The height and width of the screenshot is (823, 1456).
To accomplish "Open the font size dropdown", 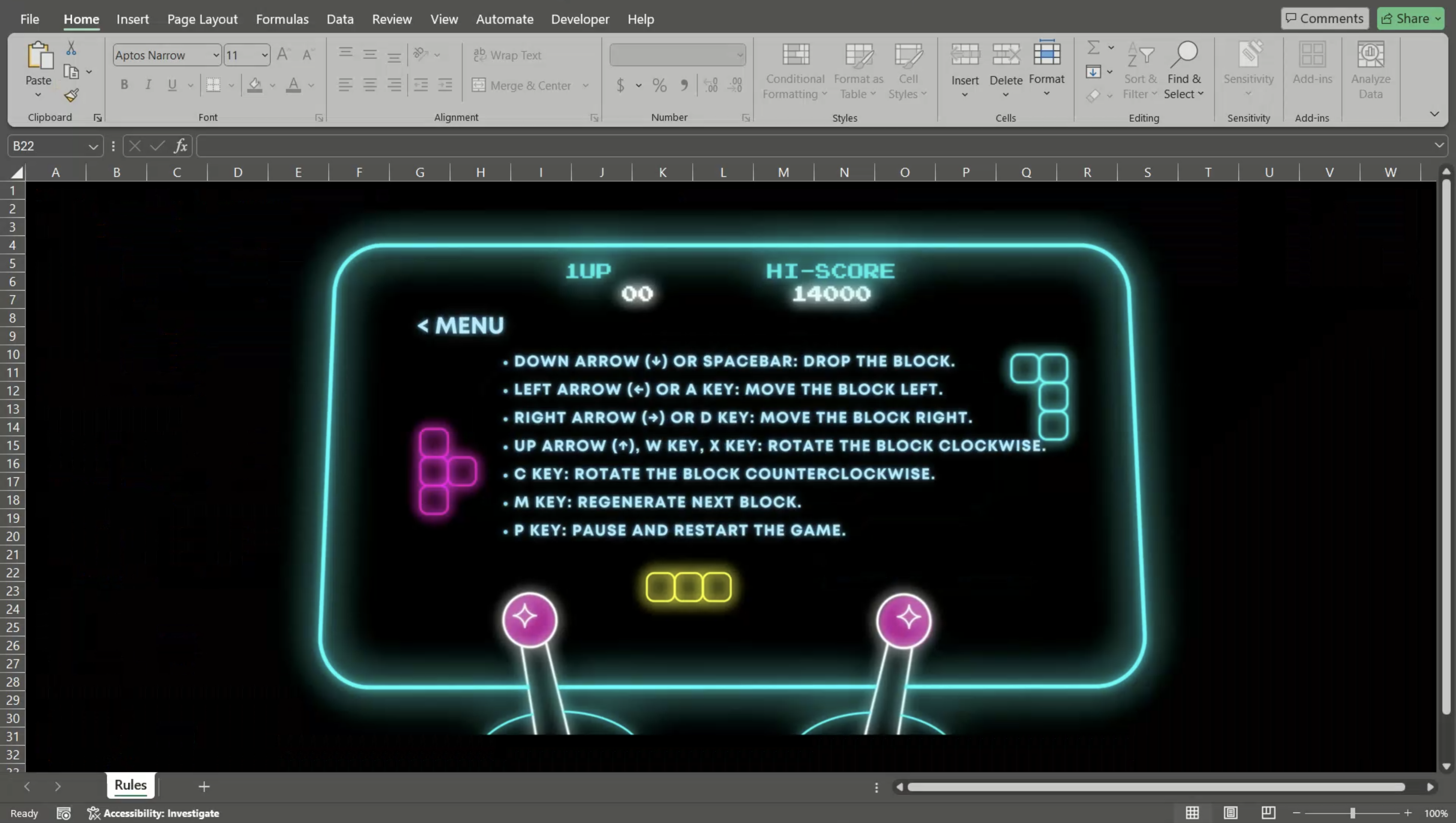I will point(264,56).
